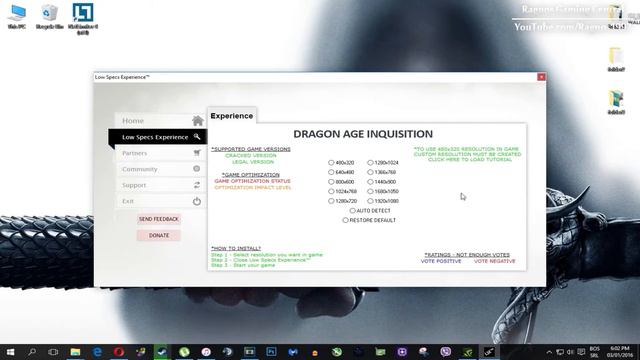
Task: Choose the Restore Default radio option
Action: click(x=369, y=220)
